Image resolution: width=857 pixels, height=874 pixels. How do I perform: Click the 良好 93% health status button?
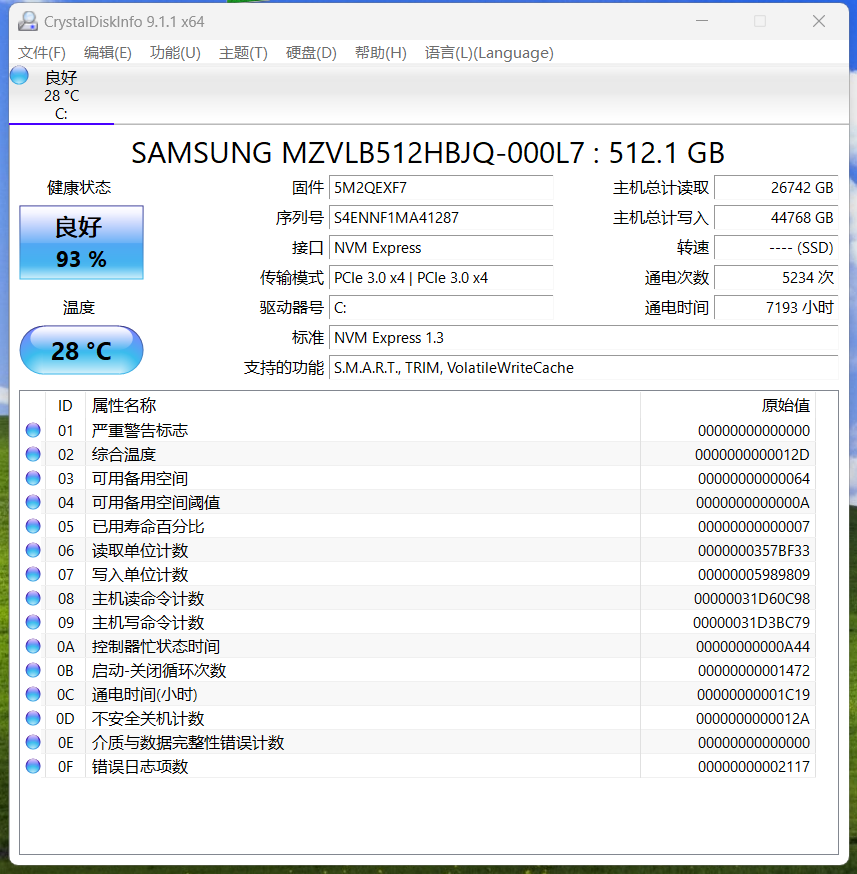pos(81,243)
